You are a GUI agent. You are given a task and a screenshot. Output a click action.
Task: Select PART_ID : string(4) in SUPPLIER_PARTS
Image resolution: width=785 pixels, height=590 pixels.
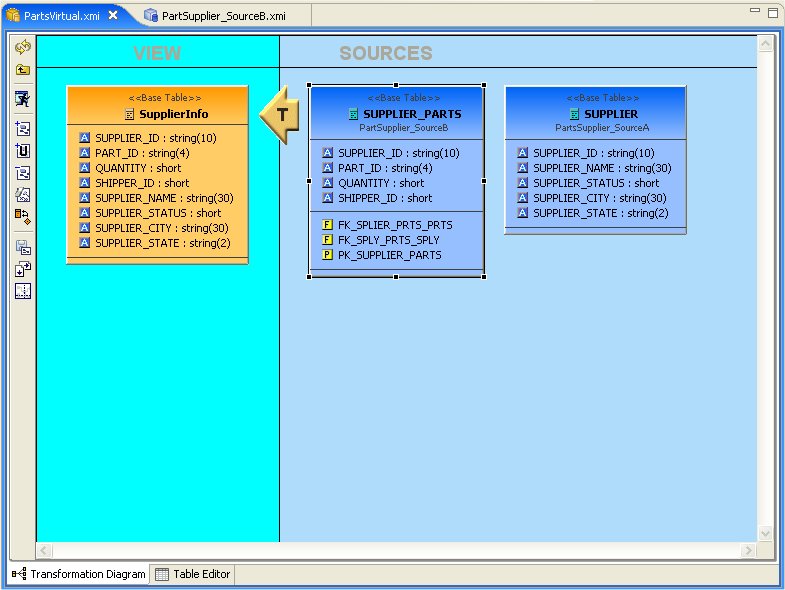385,168
